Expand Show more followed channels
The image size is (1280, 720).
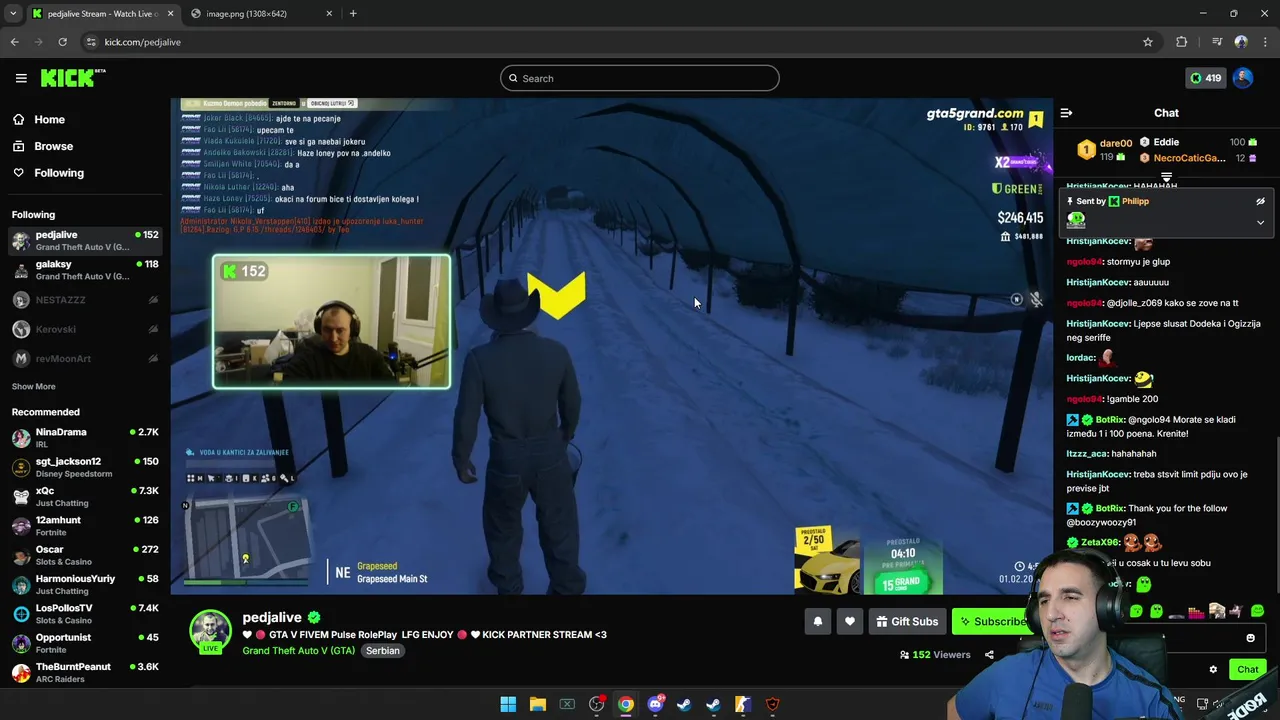(x=33, y=386)
